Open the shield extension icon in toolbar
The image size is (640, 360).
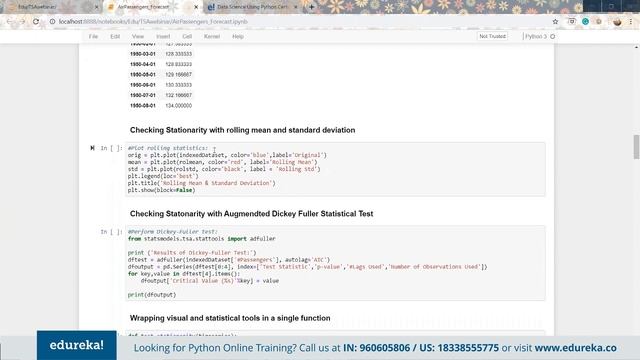click(572, 22)
